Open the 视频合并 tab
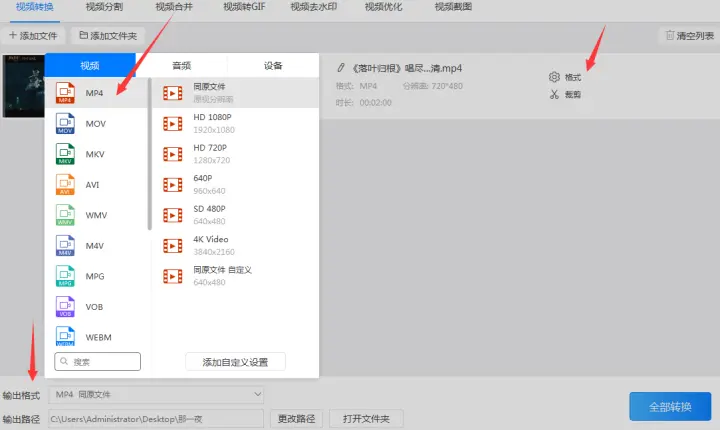Viewport: 720px width, 430px height. tap(174, 7)
